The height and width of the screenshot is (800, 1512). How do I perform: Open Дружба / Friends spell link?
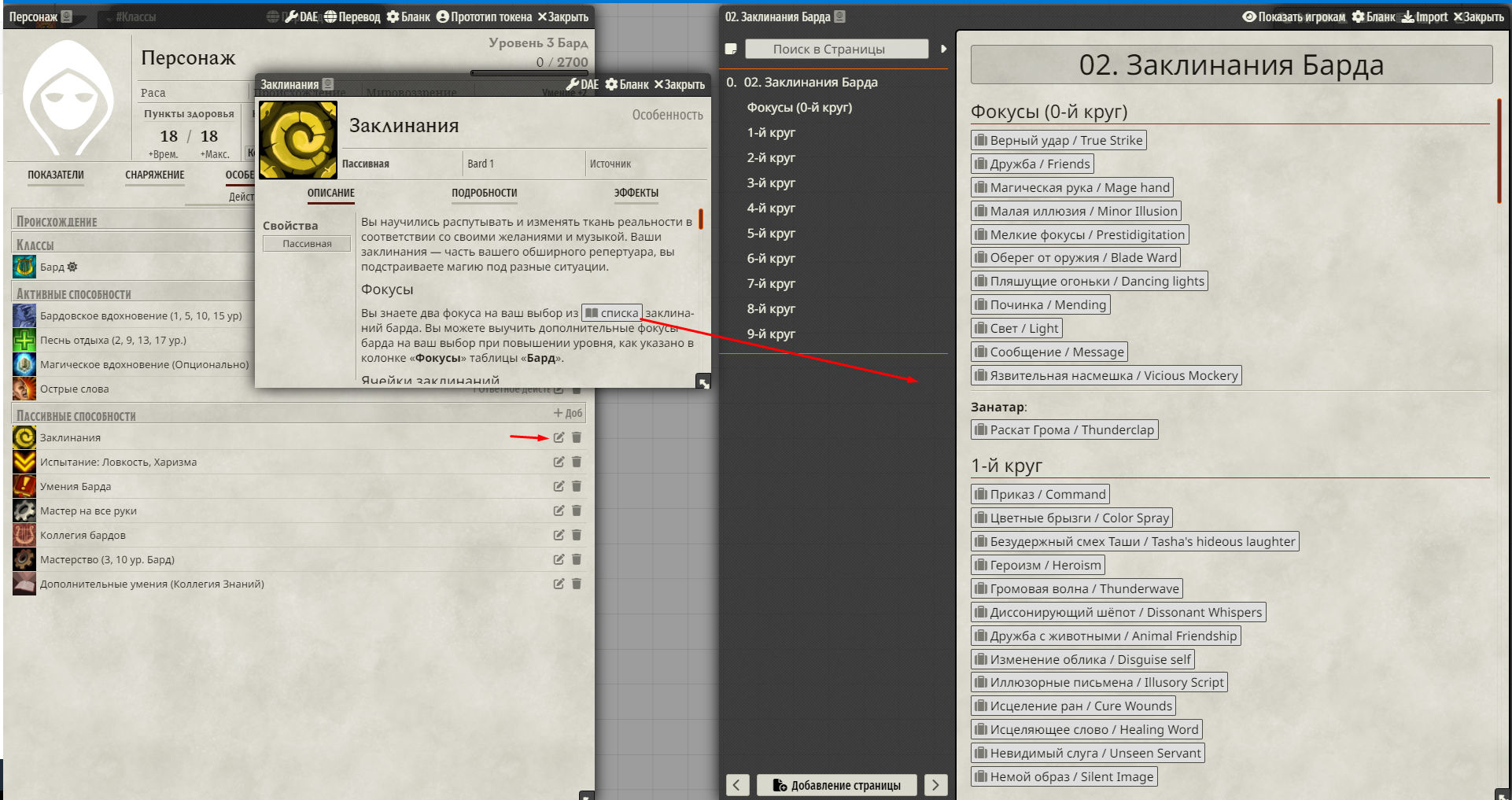1033,164
